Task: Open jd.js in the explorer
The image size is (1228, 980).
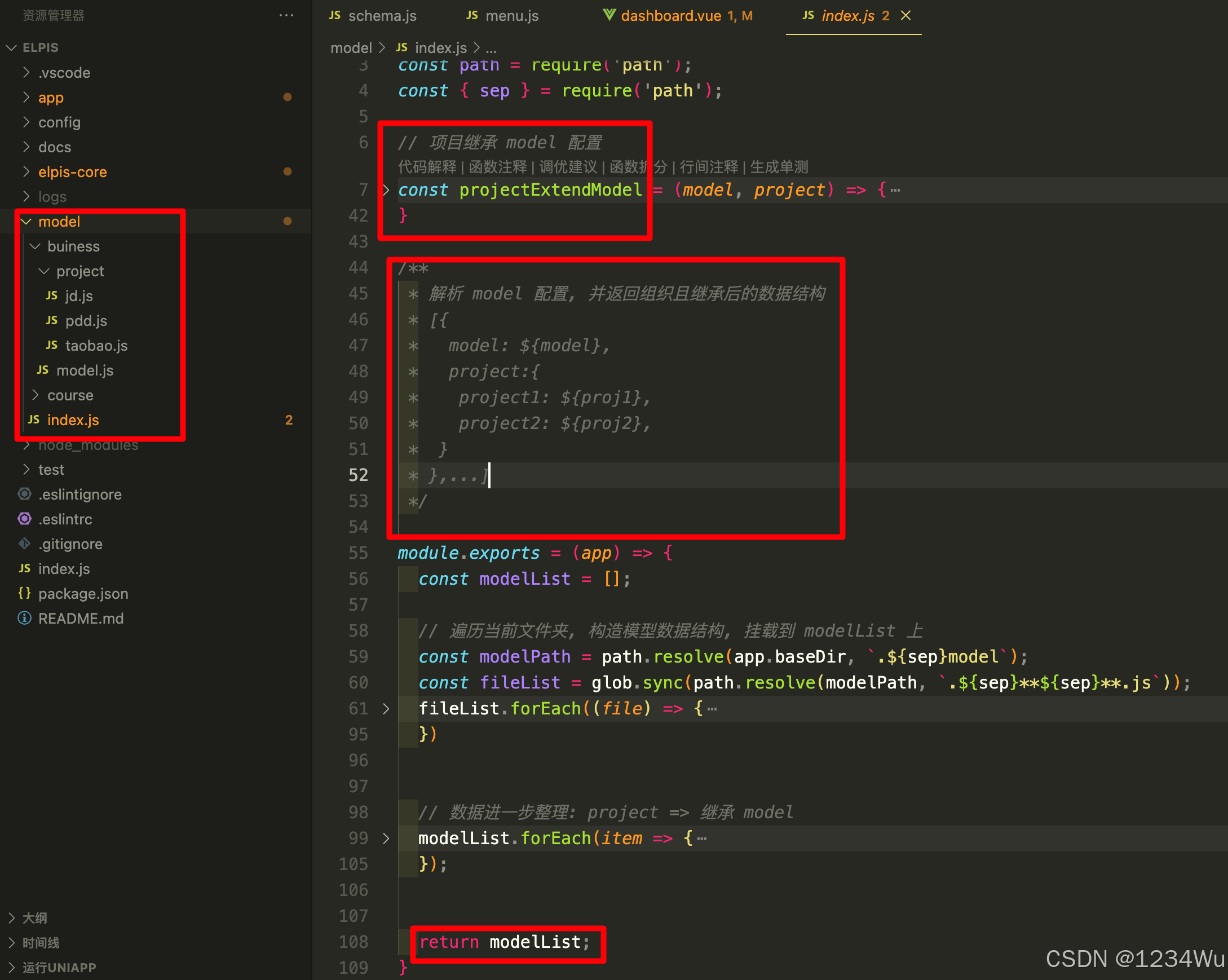Action: (x=78, y=295)
